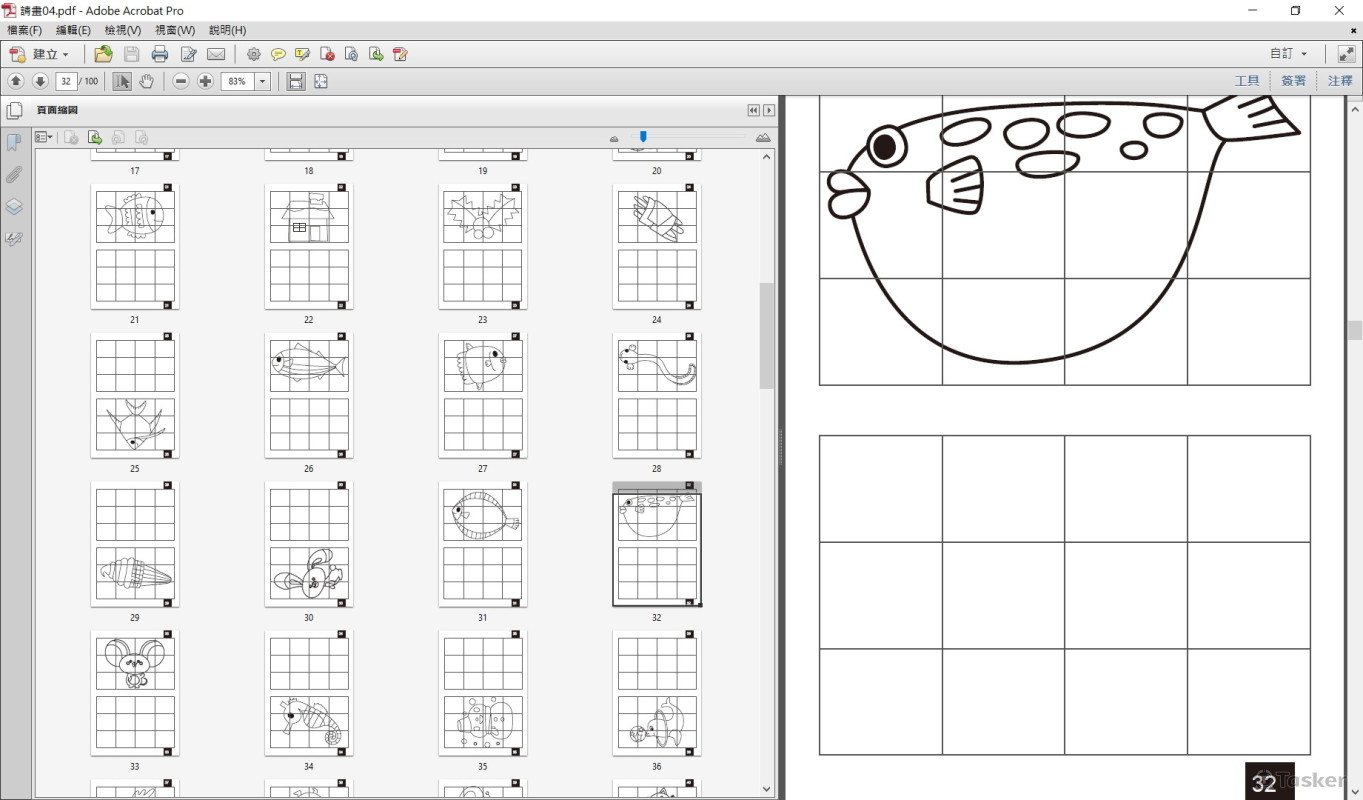Click the thumbnail size slider handle
1363x800 pixels.
pos(643,137)
